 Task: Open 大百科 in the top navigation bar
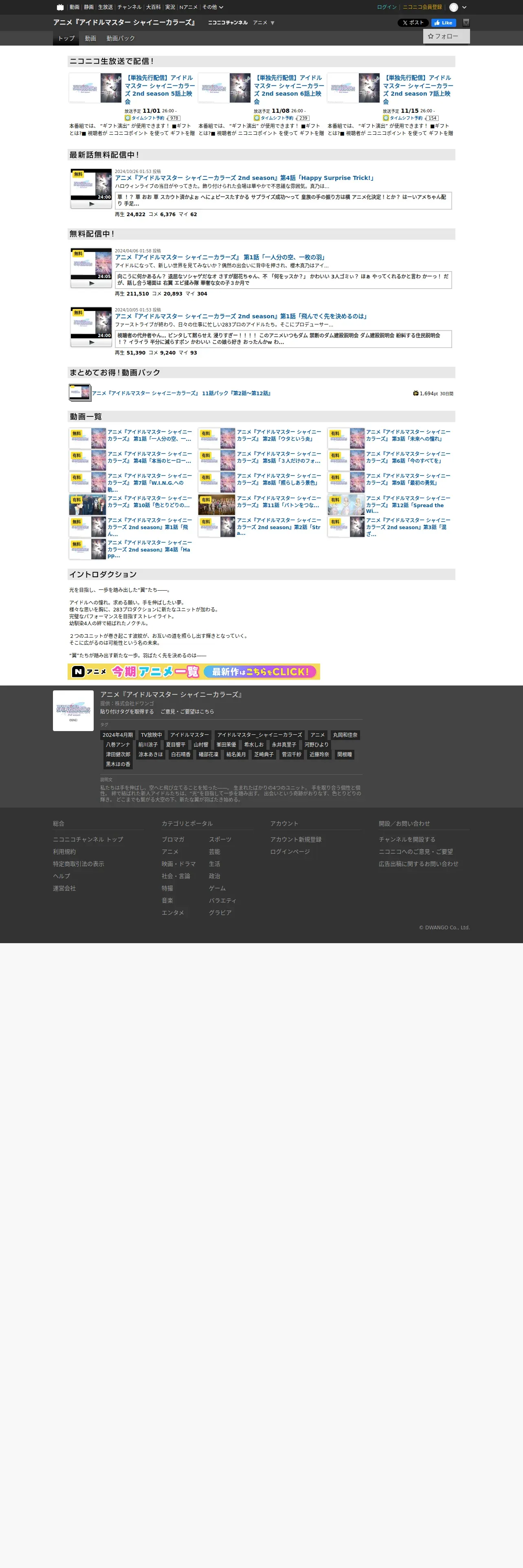(x=154, y=7)
